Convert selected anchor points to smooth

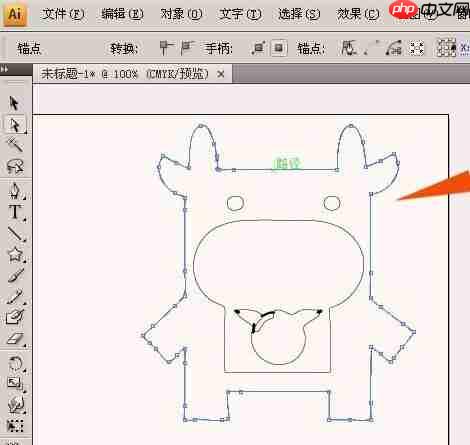(x=187, y=48)
